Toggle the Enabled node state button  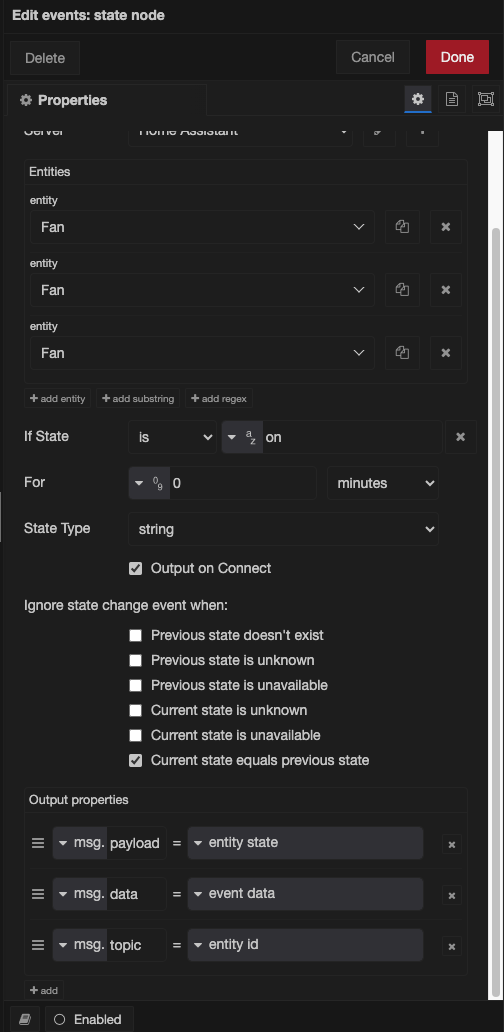89,1019
